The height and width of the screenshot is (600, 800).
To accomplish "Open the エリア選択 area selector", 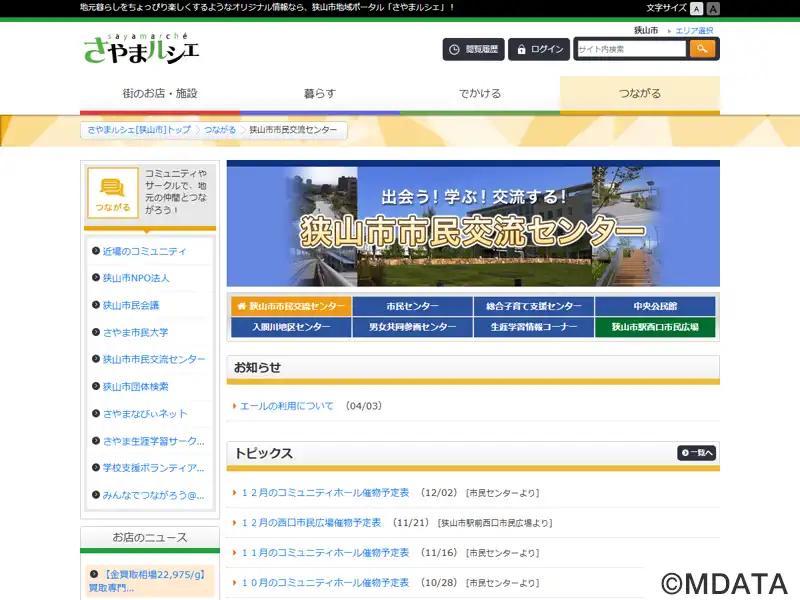I will [694, 31].
